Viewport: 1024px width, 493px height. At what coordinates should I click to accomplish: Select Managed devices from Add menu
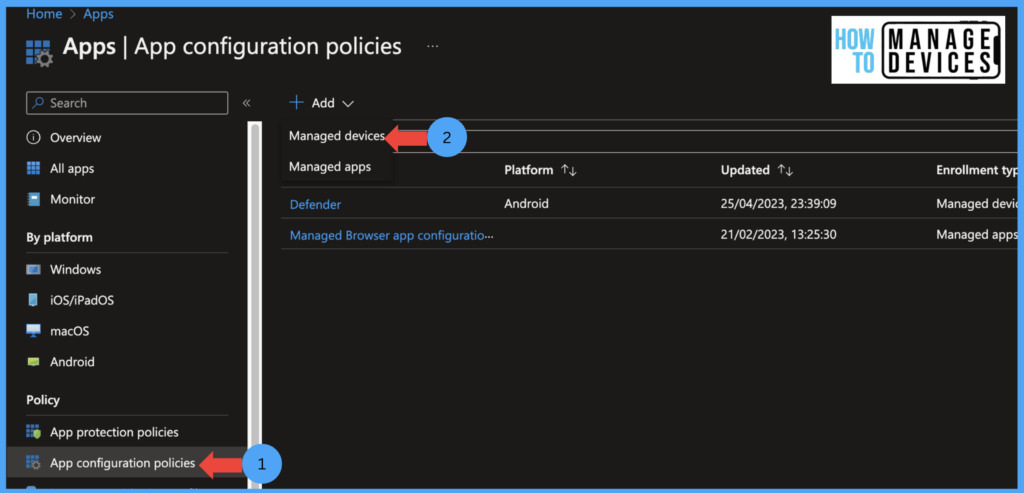point(336,136)
